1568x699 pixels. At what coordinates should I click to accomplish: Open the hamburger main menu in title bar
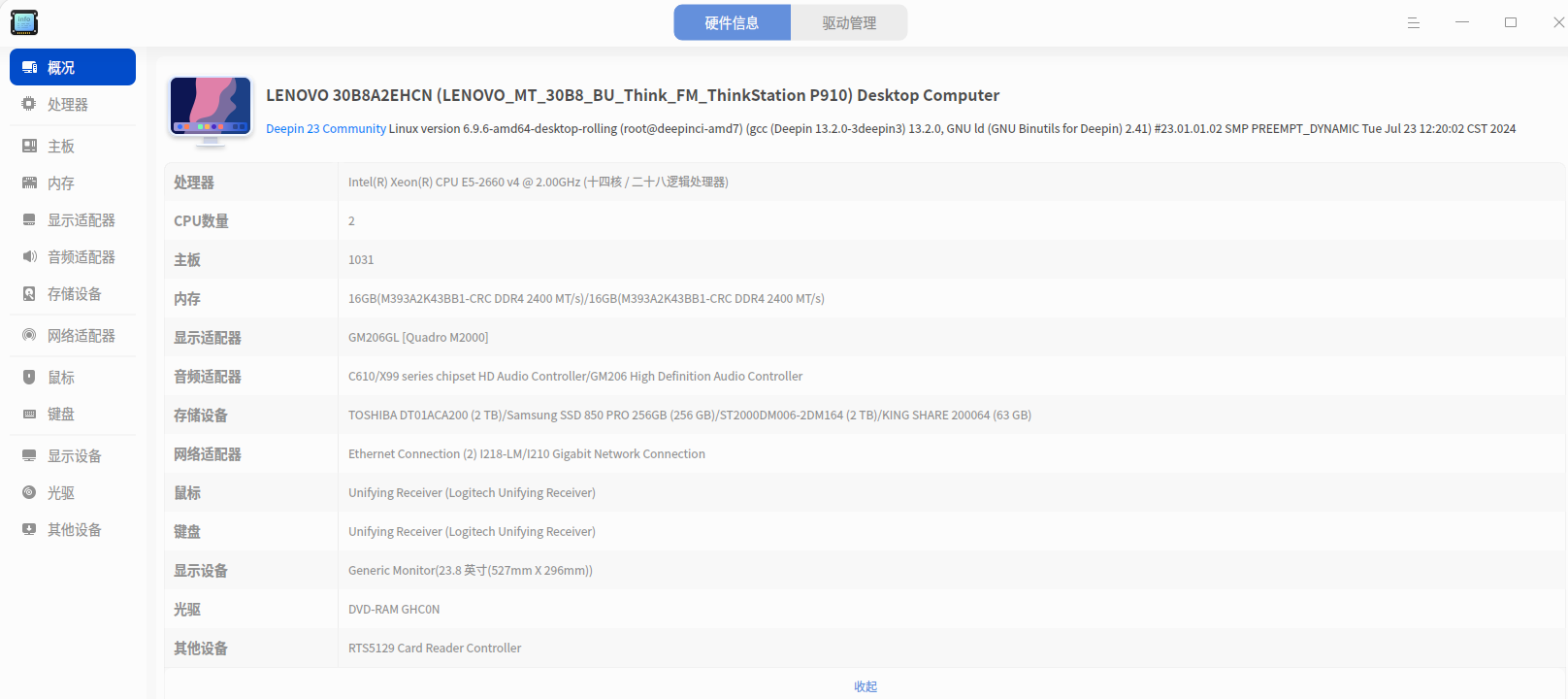(x=1414, y=22)
